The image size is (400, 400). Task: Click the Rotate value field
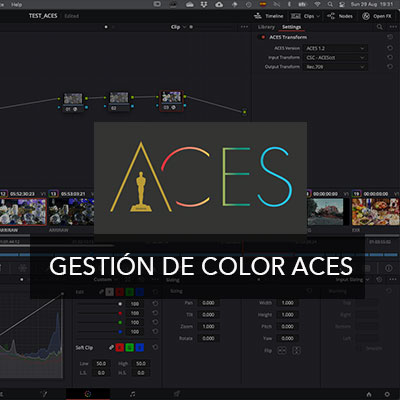[208, 338]
